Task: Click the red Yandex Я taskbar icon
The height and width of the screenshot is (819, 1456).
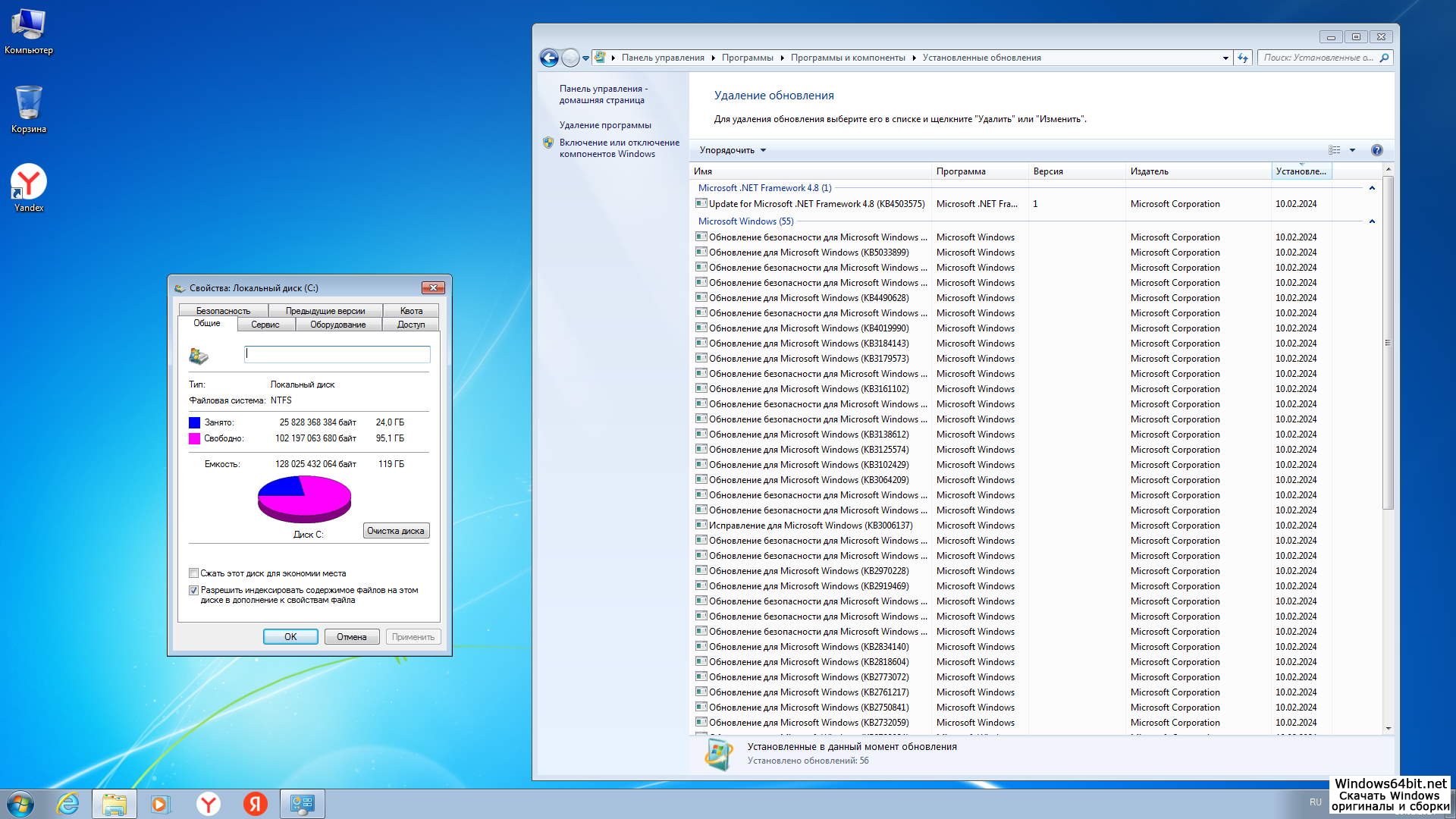Action: coord(255,804)
